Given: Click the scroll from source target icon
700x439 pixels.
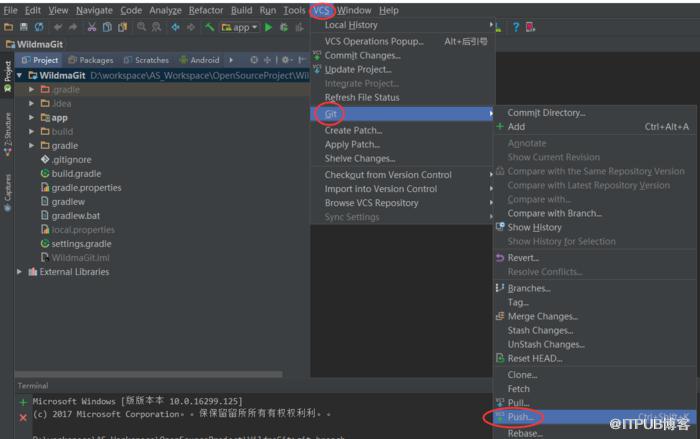Looking at the screenshot, I should [x=254, y=60].
